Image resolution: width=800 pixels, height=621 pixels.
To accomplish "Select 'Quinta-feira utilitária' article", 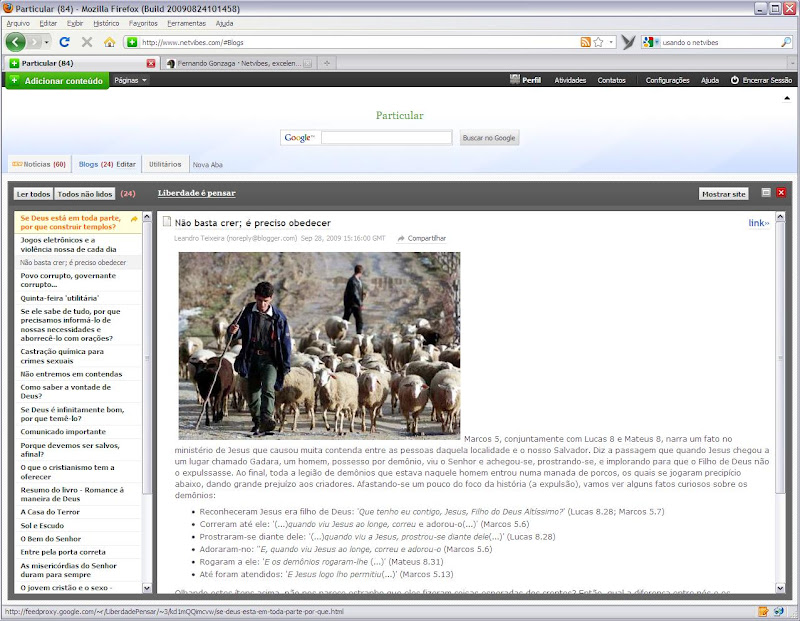I will click(78, 298).
